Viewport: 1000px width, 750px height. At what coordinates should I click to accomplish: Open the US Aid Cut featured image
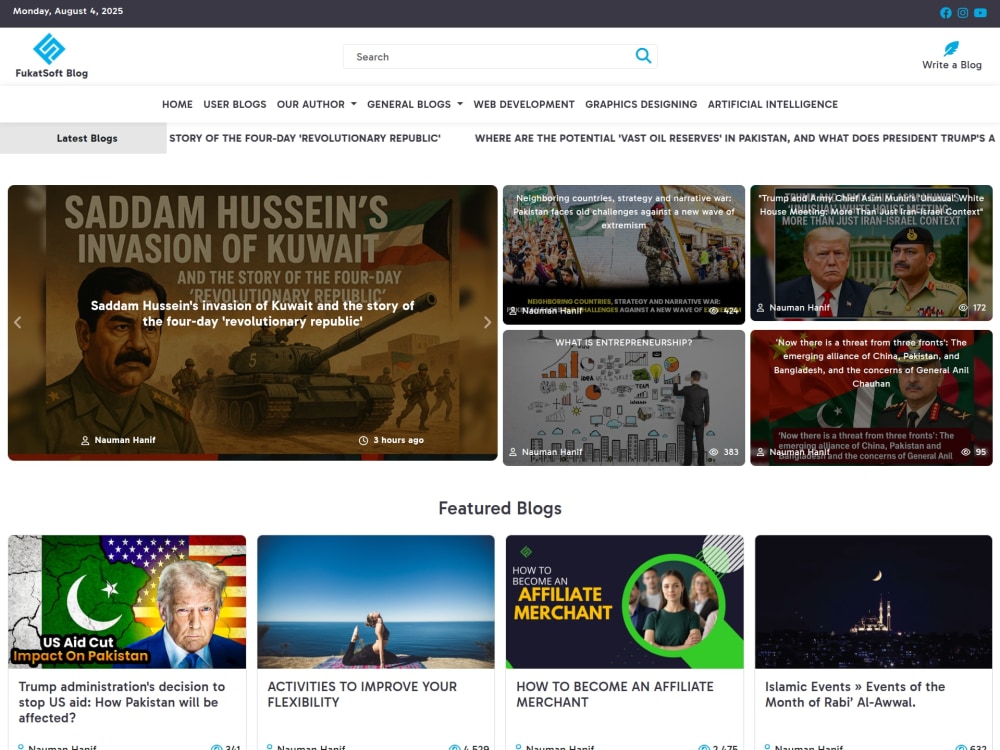tap(127, 602)
